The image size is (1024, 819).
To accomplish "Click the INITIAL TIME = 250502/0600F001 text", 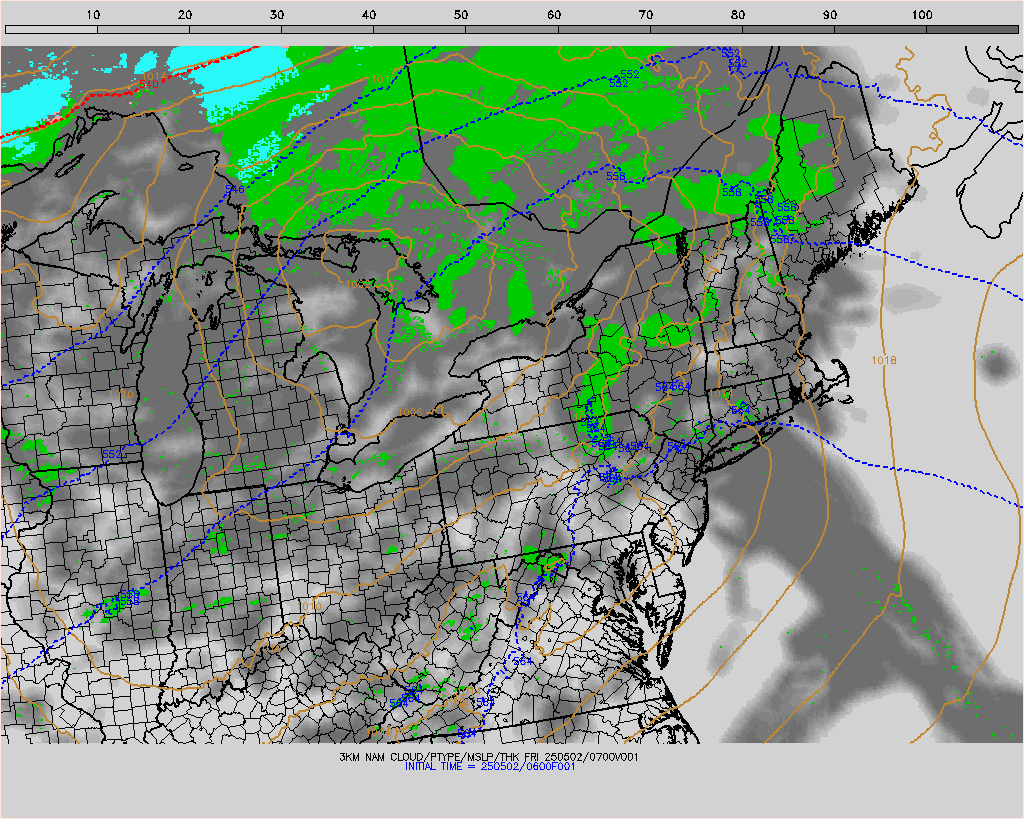I will pyautogui.click(x=490, y=766).
